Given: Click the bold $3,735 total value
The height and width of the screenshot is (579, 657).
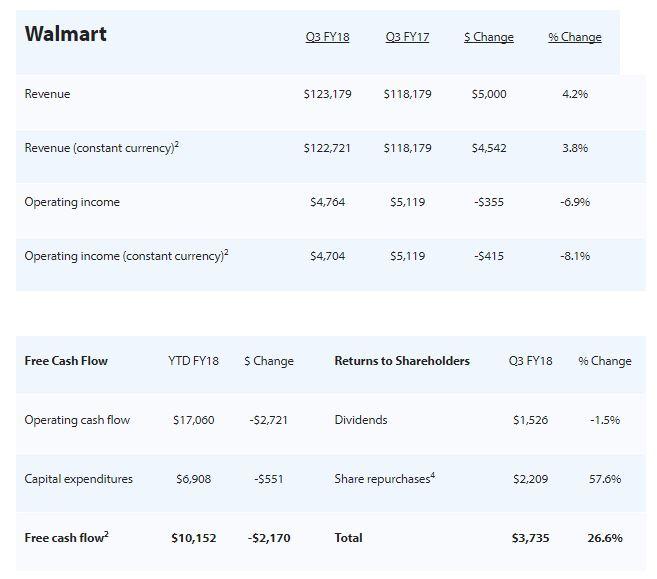Looking at the screenshot, I should pos(530,538).
